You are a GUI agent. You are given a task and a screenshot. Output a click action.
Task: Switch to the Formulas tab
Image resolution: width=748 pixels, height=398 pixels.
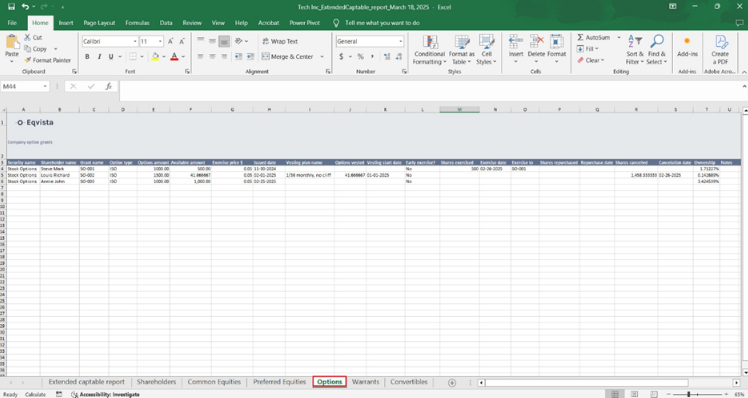tap(137, 22)
